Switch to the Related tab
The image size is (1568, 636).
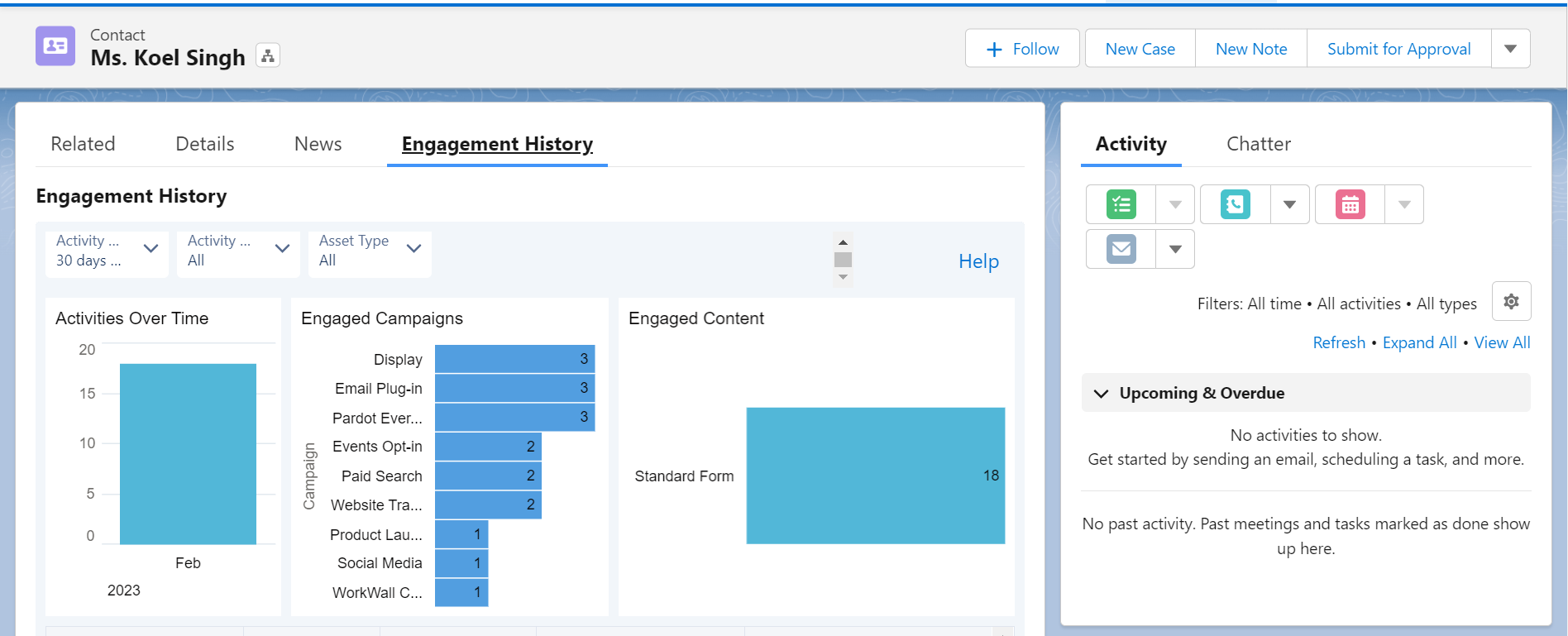pos(83,144)
